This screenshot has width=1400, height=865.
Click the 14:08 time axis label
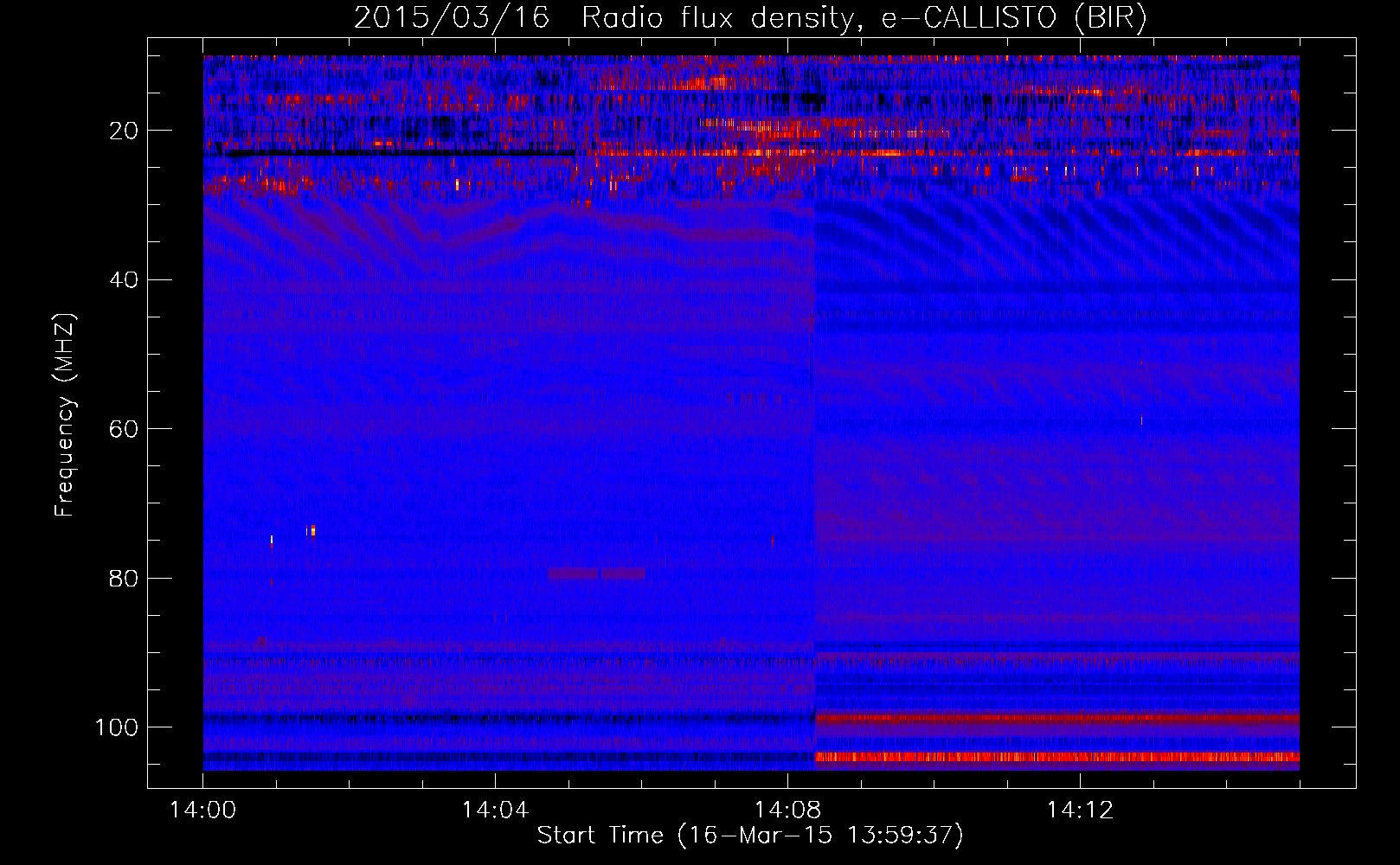point(787,810)
